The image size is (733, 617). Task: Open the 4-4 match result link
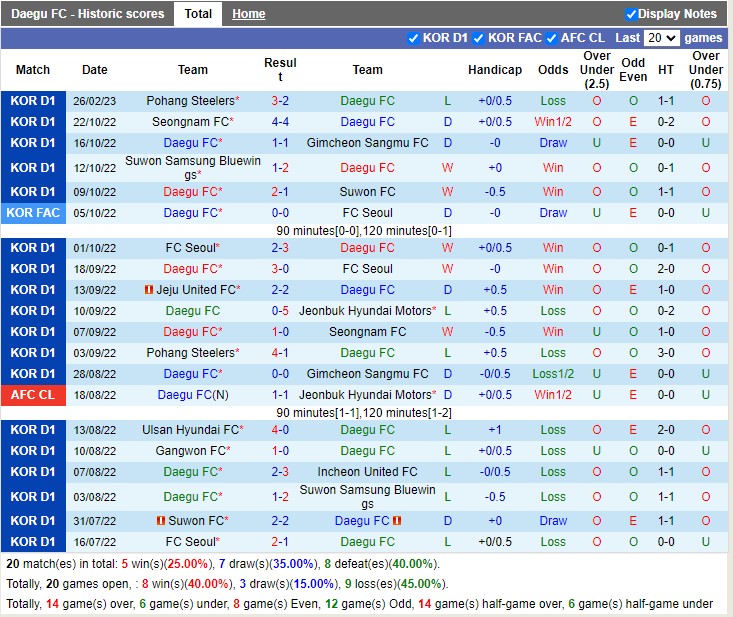tap(280, 122)
